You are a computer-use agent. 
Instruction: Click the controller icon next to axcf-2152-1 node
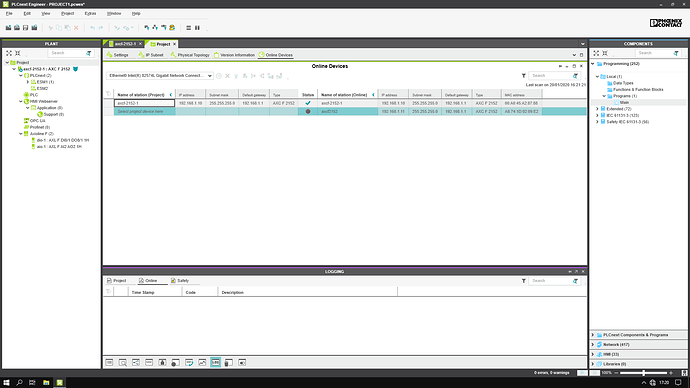pyautogui.click(x=20, y=69)
